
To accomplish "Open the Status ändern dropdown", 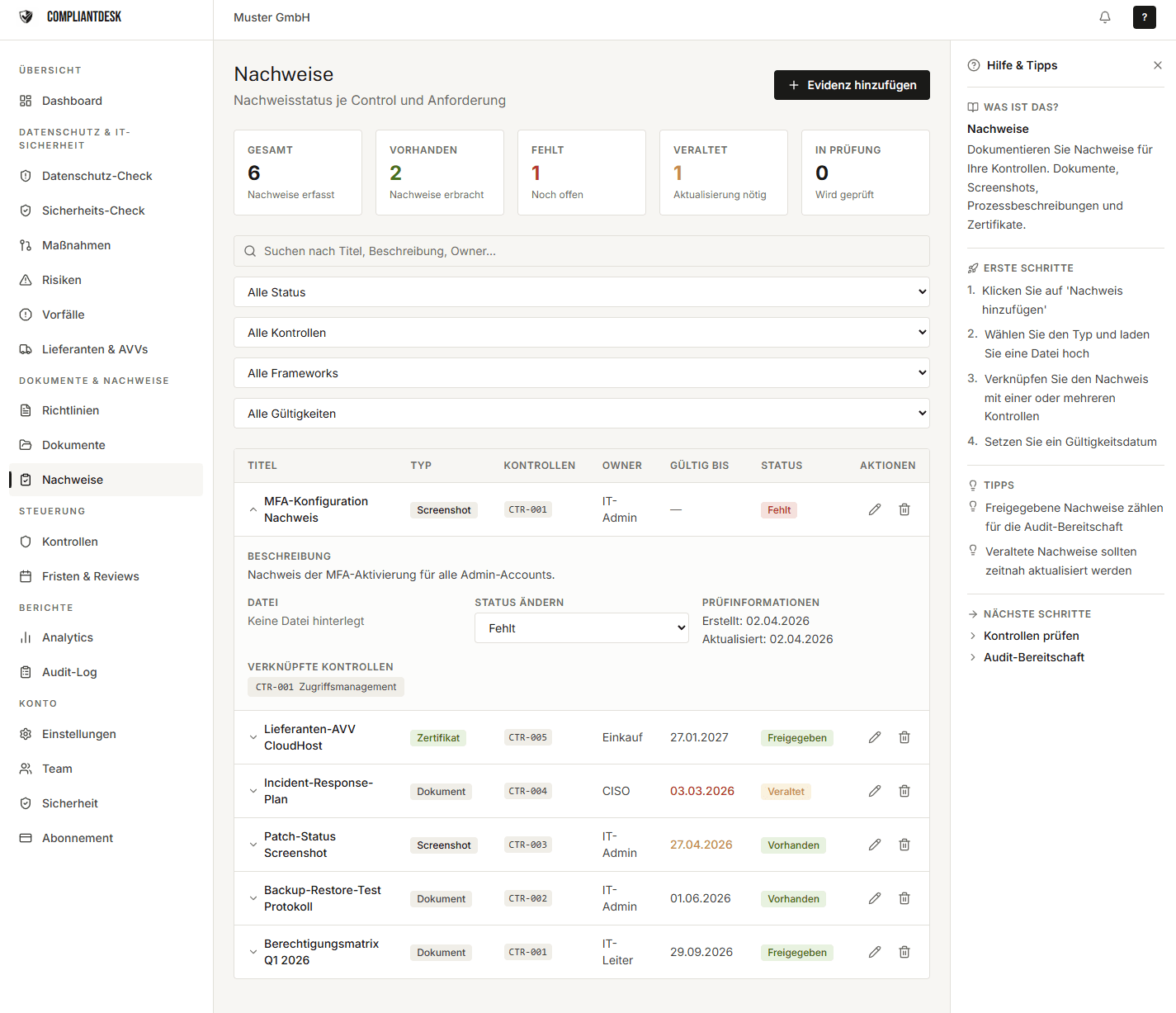I will [581, 628].
